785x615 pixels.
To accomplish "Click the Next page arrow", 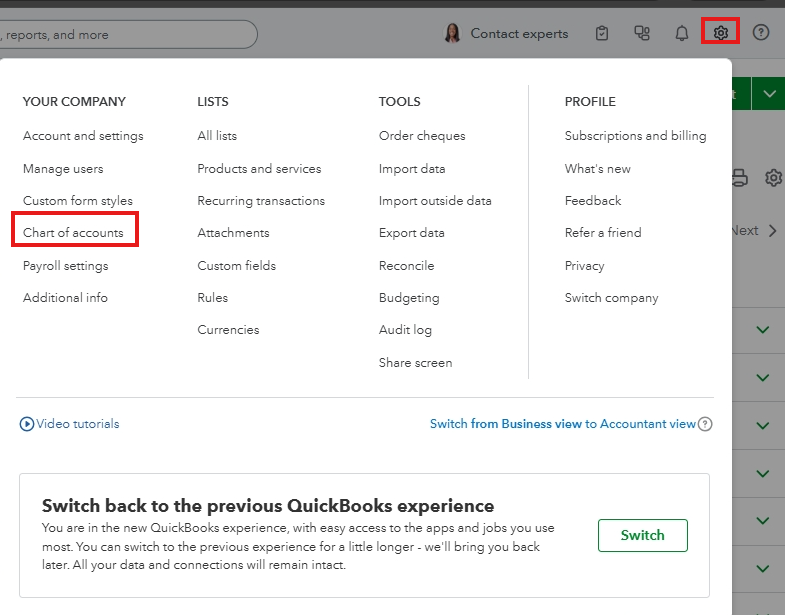I will tap(772, 231).
